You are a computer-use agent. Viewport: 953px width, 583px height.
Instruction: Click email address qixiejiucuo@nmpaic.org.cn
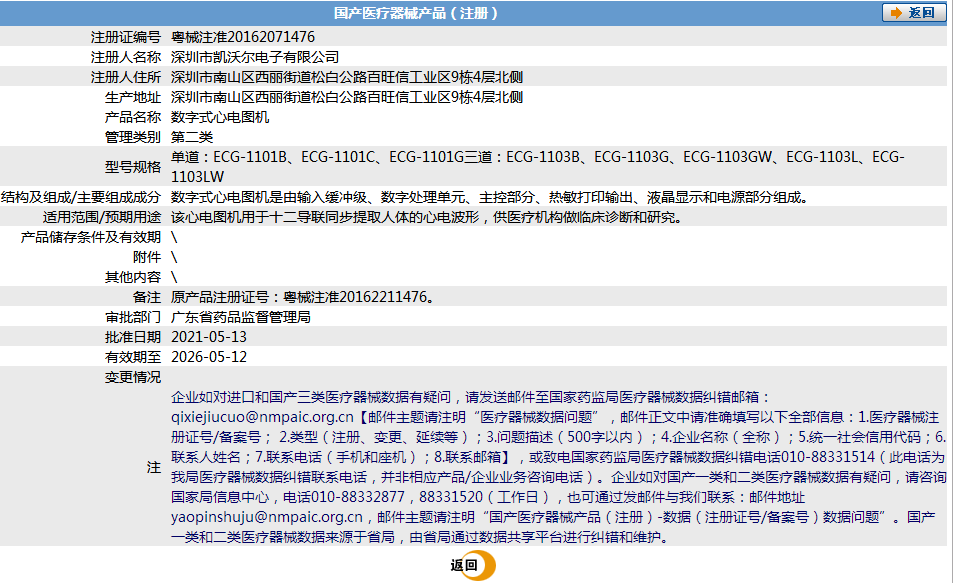(263, 417)
